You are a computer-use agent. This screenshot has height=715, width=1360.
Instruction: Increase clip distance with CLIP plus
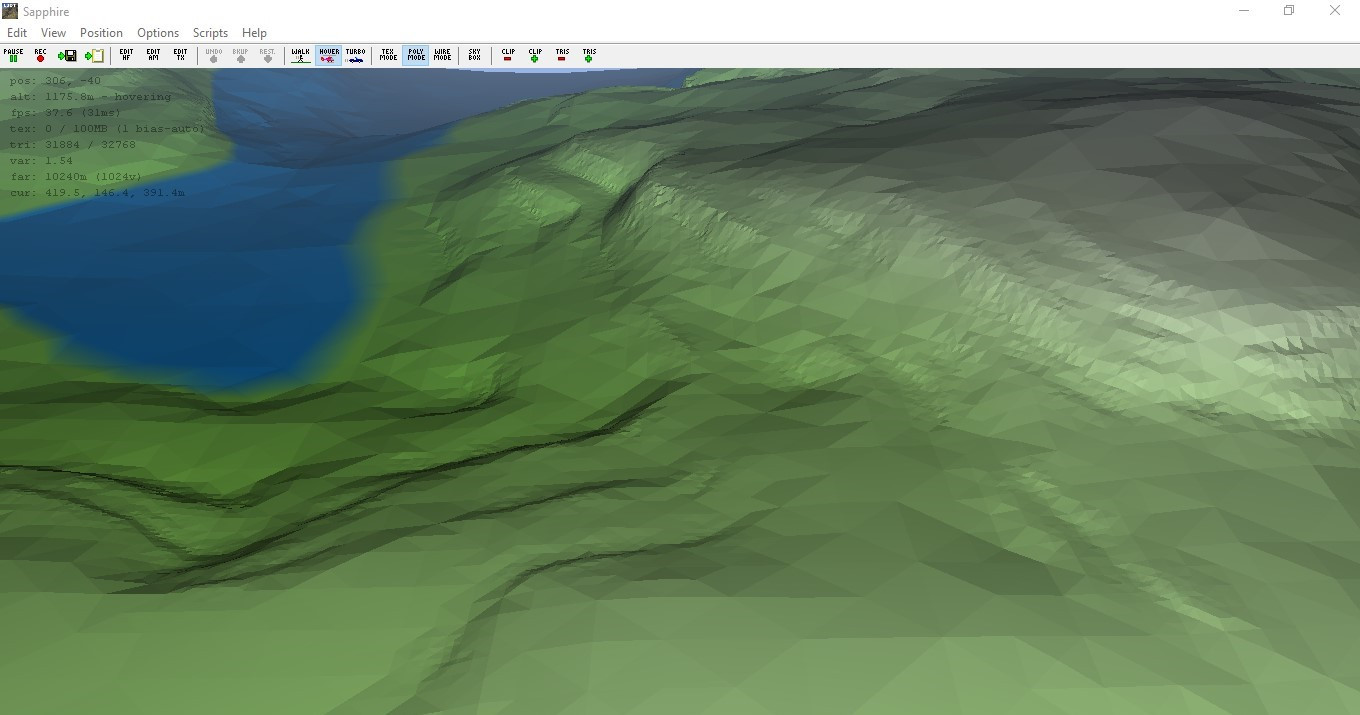[535, 56]
